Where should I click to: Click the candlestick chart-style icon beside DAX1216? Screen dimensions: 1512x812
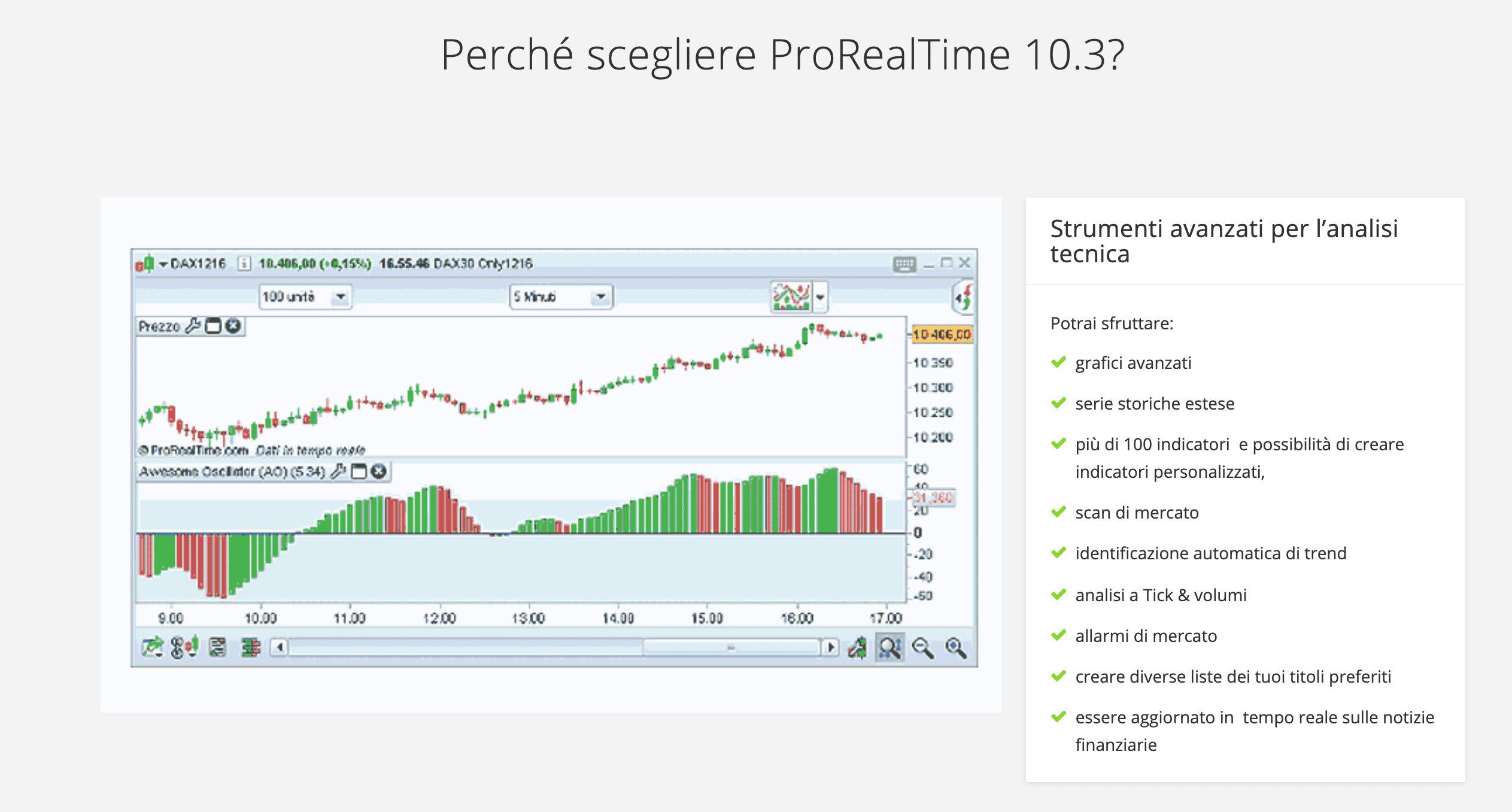point(145,263)
